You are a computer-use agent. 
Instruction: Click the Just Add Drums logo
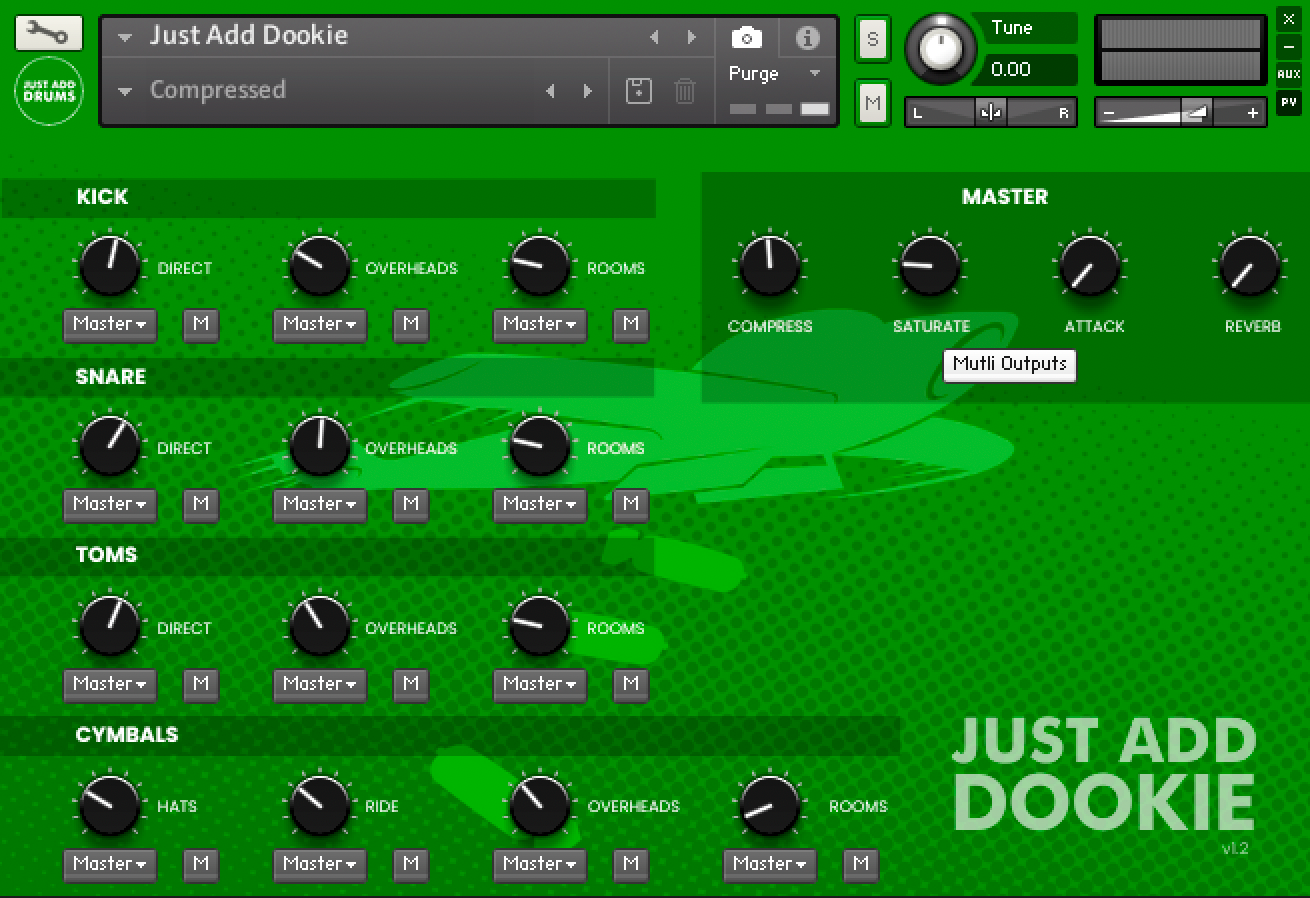tap(48, 92)
